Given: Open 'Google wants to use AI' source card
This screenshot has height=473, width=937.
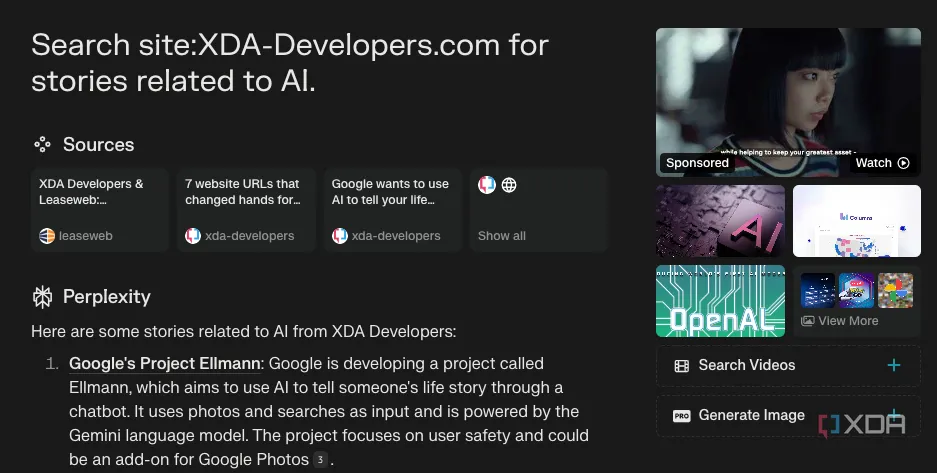Looking at the screenshot, I should point(393,209).
